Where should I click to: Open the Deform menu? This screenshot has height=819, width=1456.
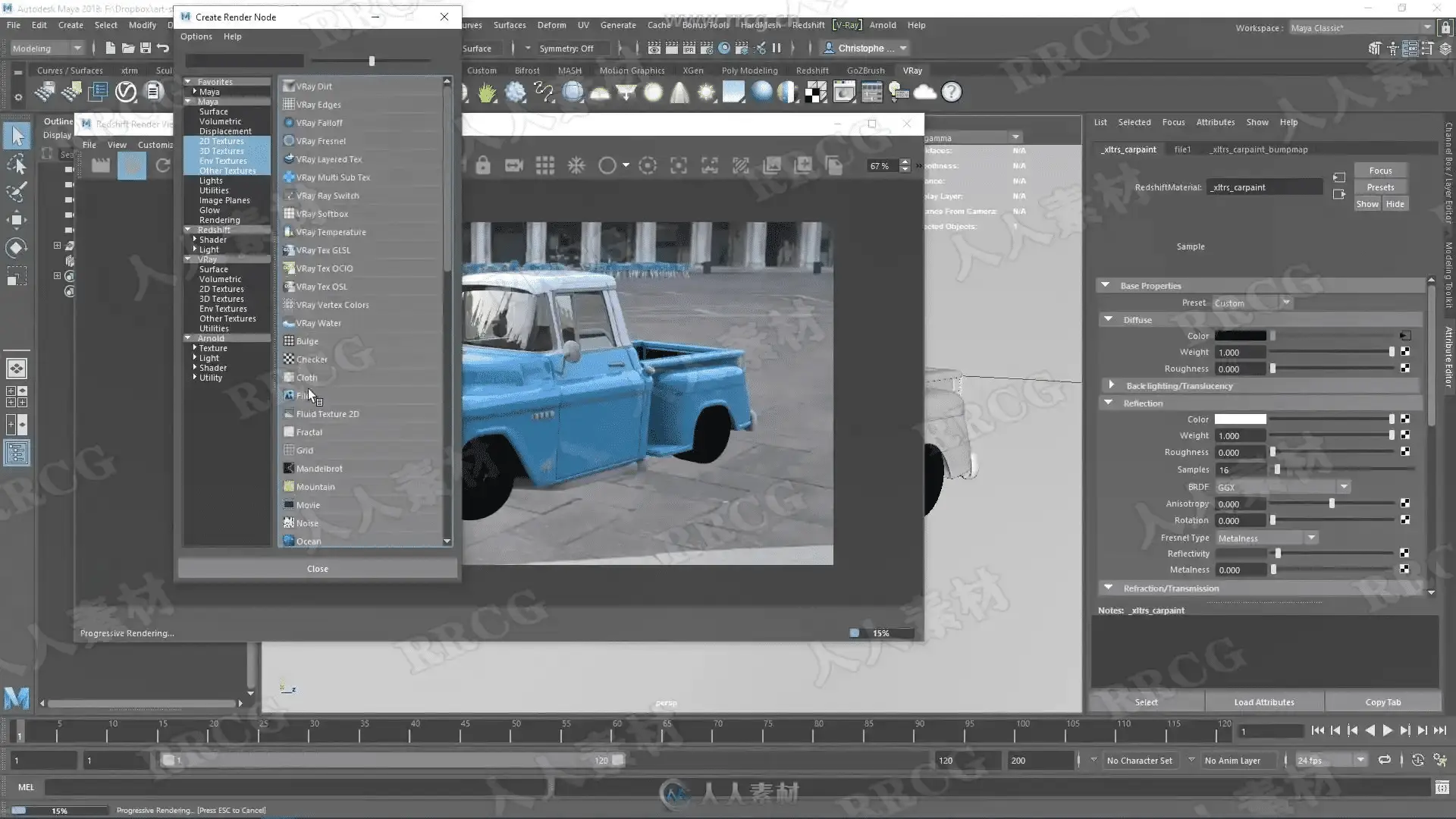click(x=551, y=25)
